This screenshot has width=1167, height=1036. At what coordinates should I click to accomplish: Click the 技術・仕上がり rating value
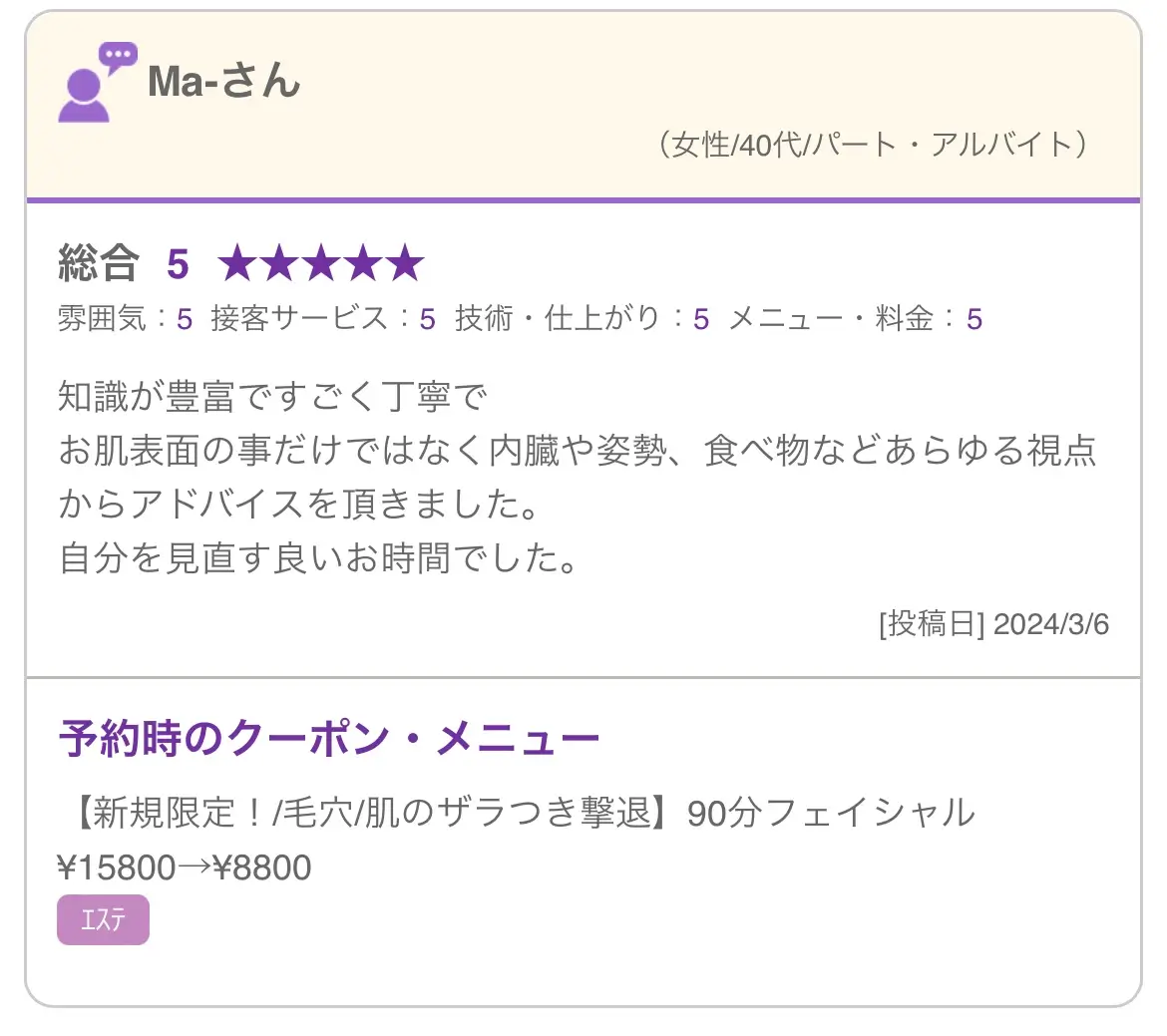(701, 319)
